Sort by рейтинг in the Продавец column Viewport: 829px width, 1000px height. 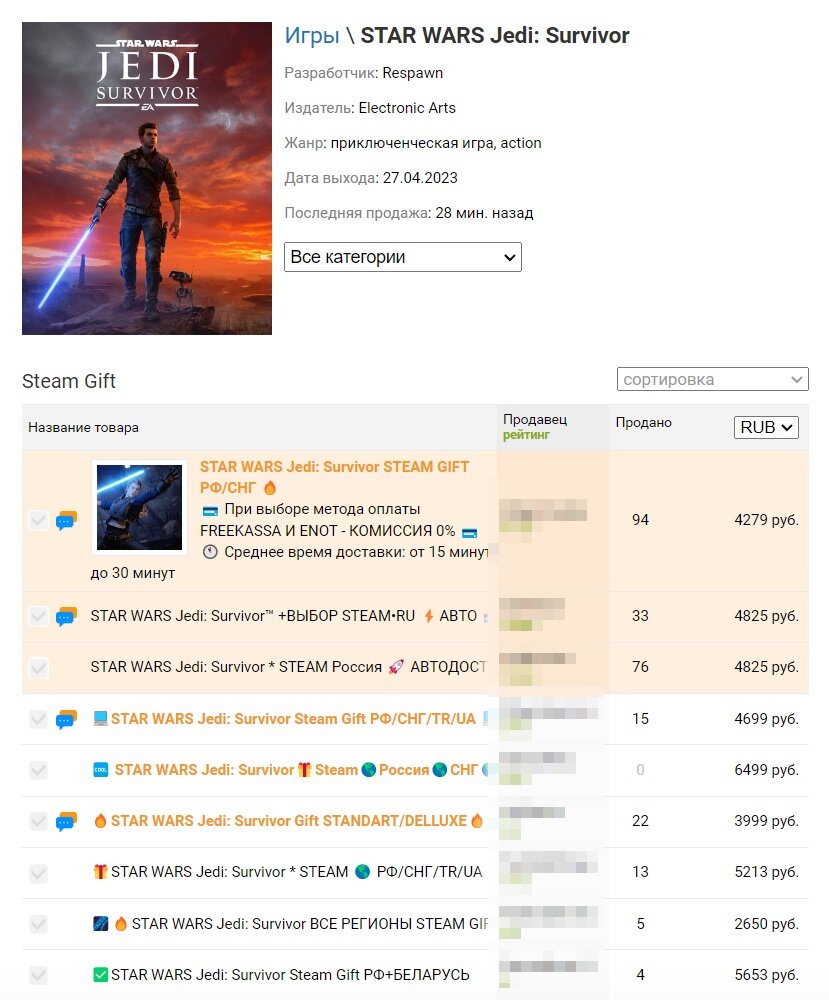526,435
